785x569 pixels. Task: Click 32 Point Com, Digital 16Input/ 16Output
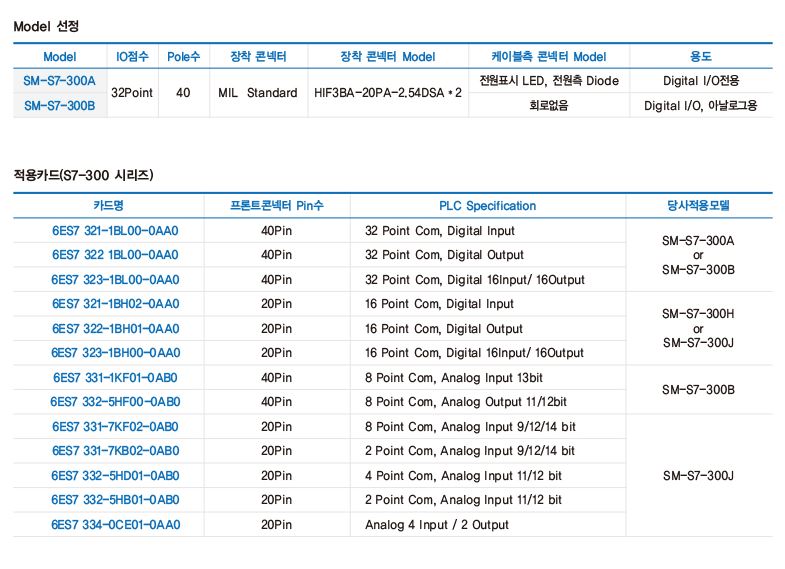click(x=475, y=280)
